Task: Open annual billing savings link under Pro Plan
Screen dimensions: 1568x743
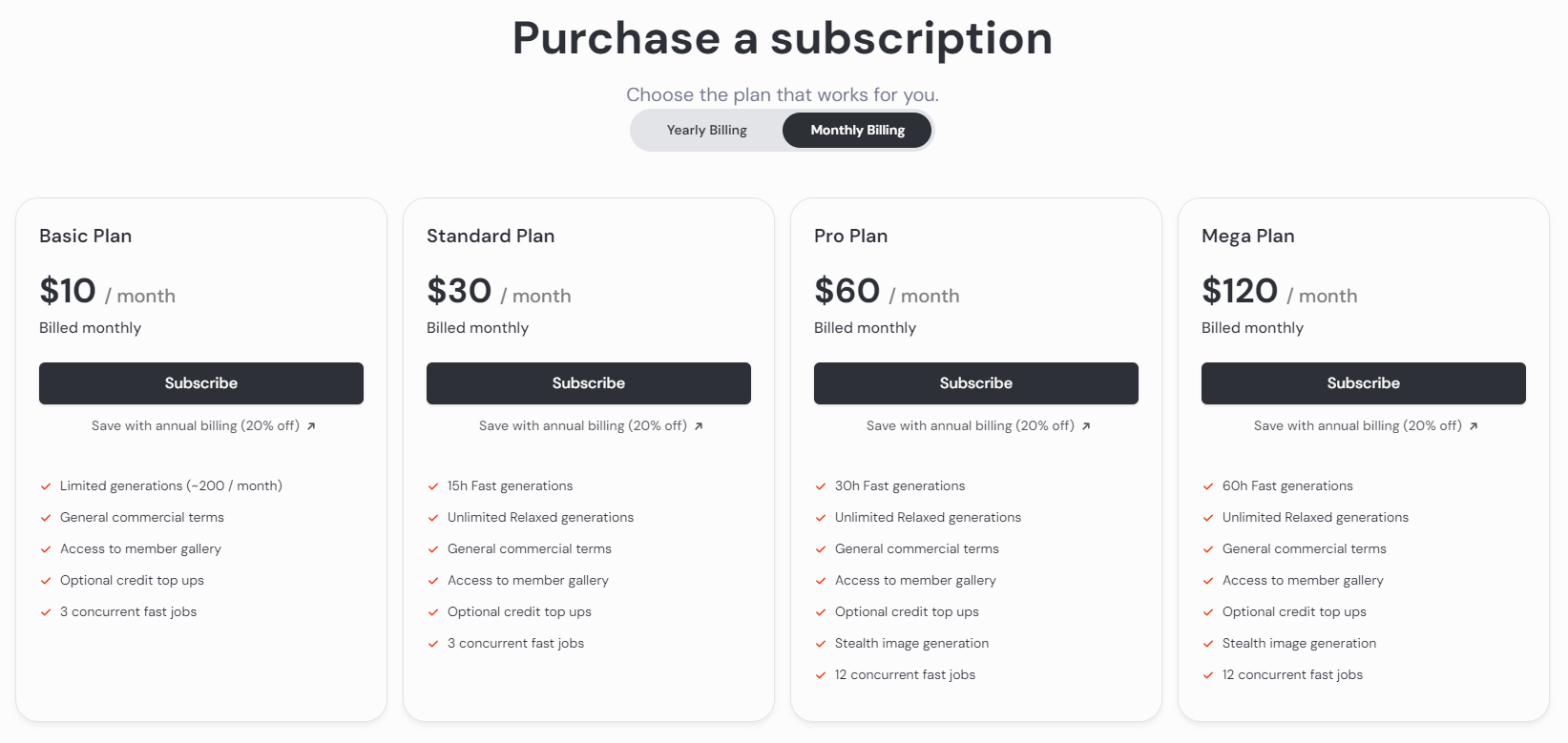Action: [x=971, y=426]
